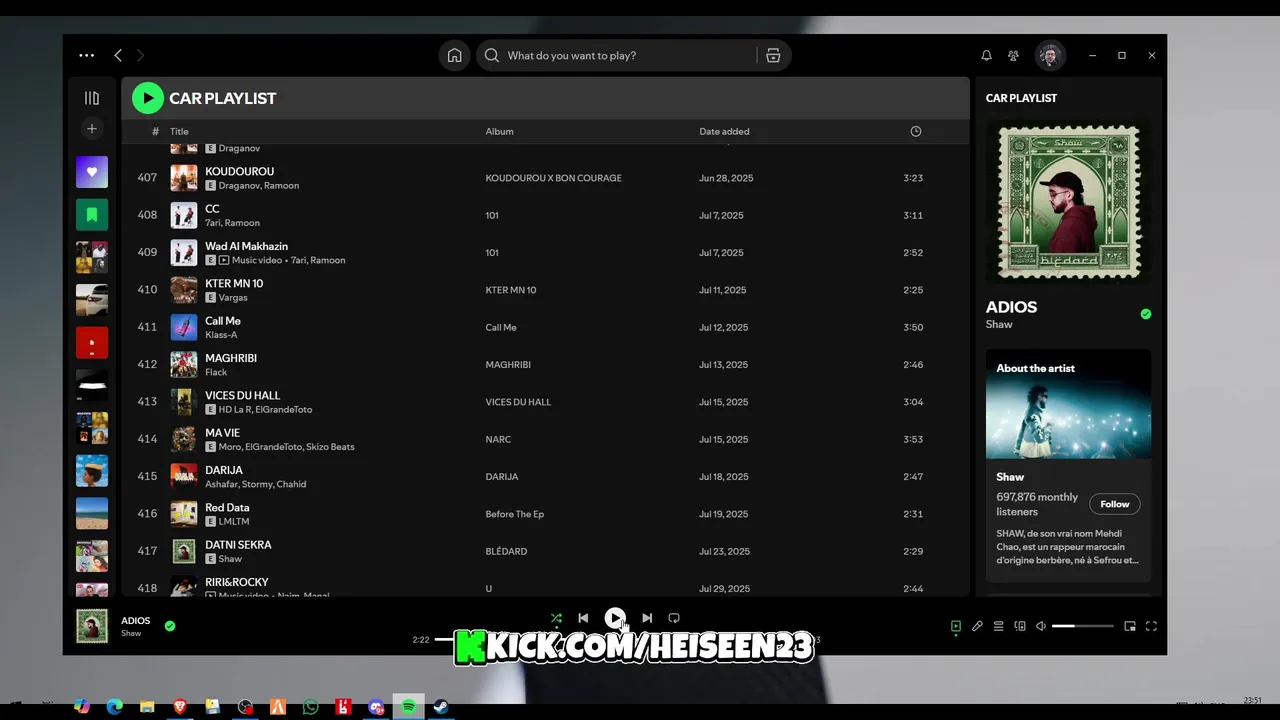This screenshot has height=720, width=1280.
Task: Play the CAR PLAYLIST green button
Action: 147,98
